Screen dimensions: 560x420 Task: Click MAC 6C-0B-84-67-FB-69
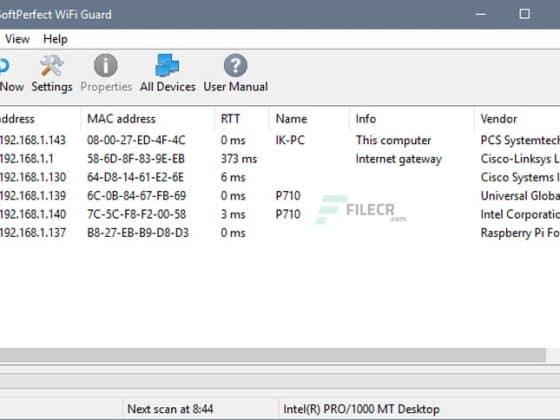click(136, 196)
